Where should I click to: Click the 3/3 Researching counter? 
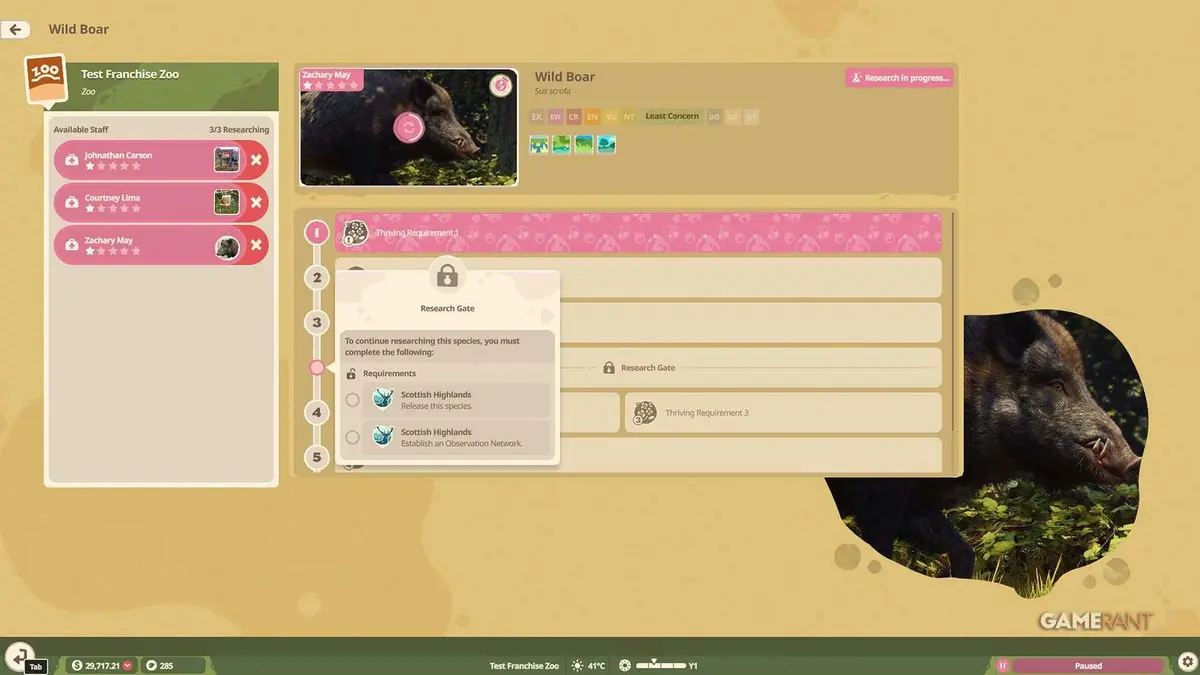tap(239, 130)
